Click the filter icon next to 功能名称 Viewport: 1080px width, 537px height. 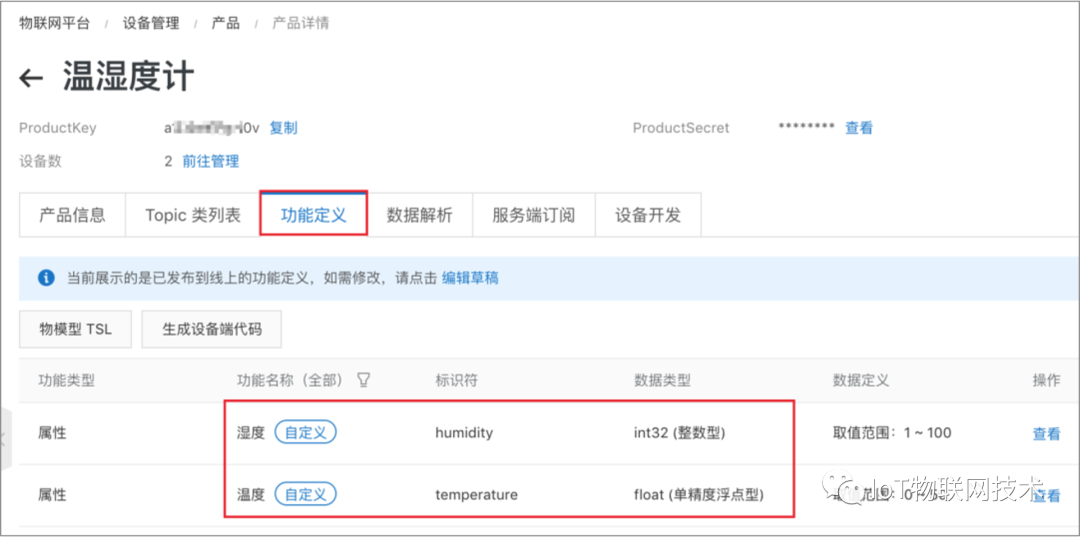(x=364, y=379)
